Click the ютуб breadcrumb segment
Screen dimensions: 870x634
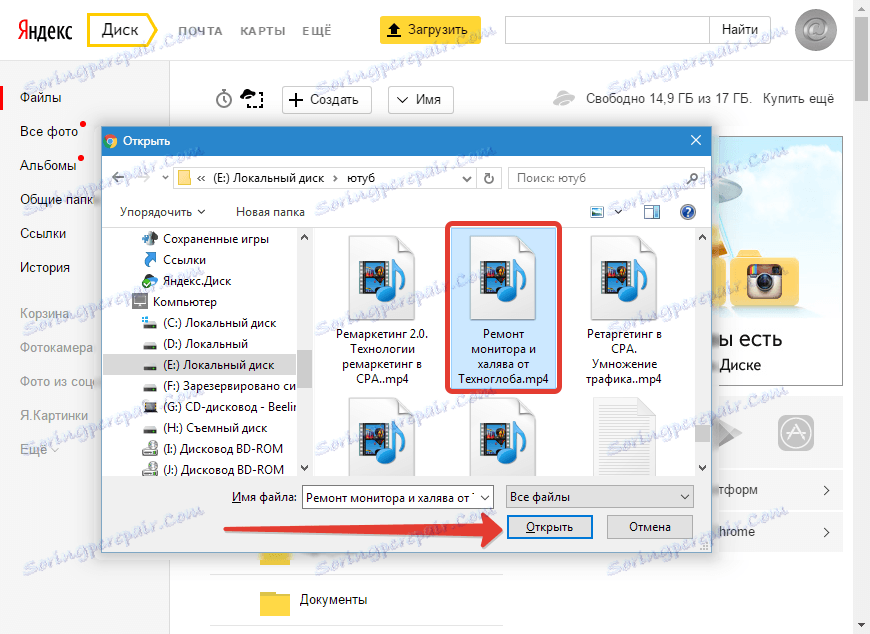pyautogui.click(x=361, y=178)
